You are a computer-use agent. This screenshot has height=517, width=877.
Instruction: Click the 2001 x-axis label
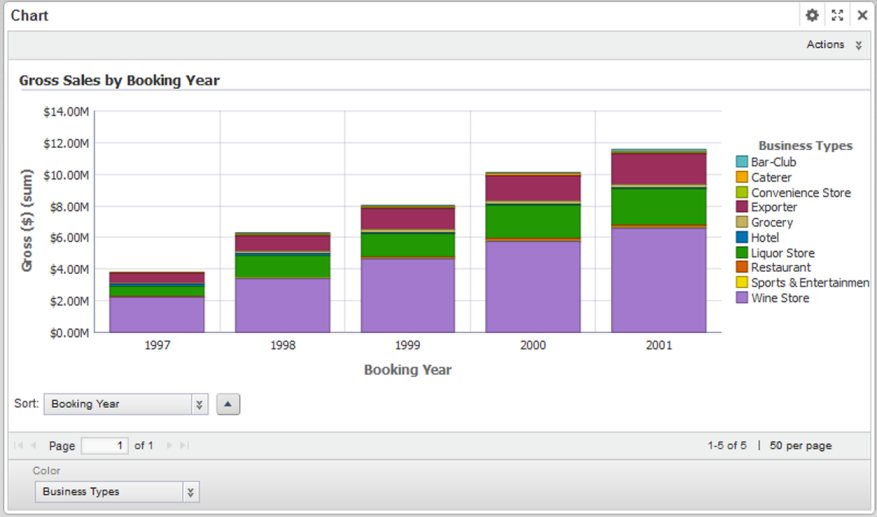(x=659, y=345)
